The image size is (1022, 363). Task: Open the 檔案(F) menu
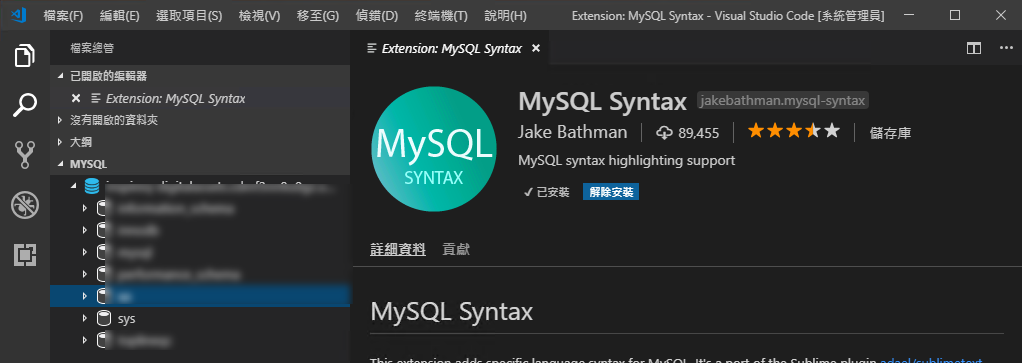tap(63, 15)
